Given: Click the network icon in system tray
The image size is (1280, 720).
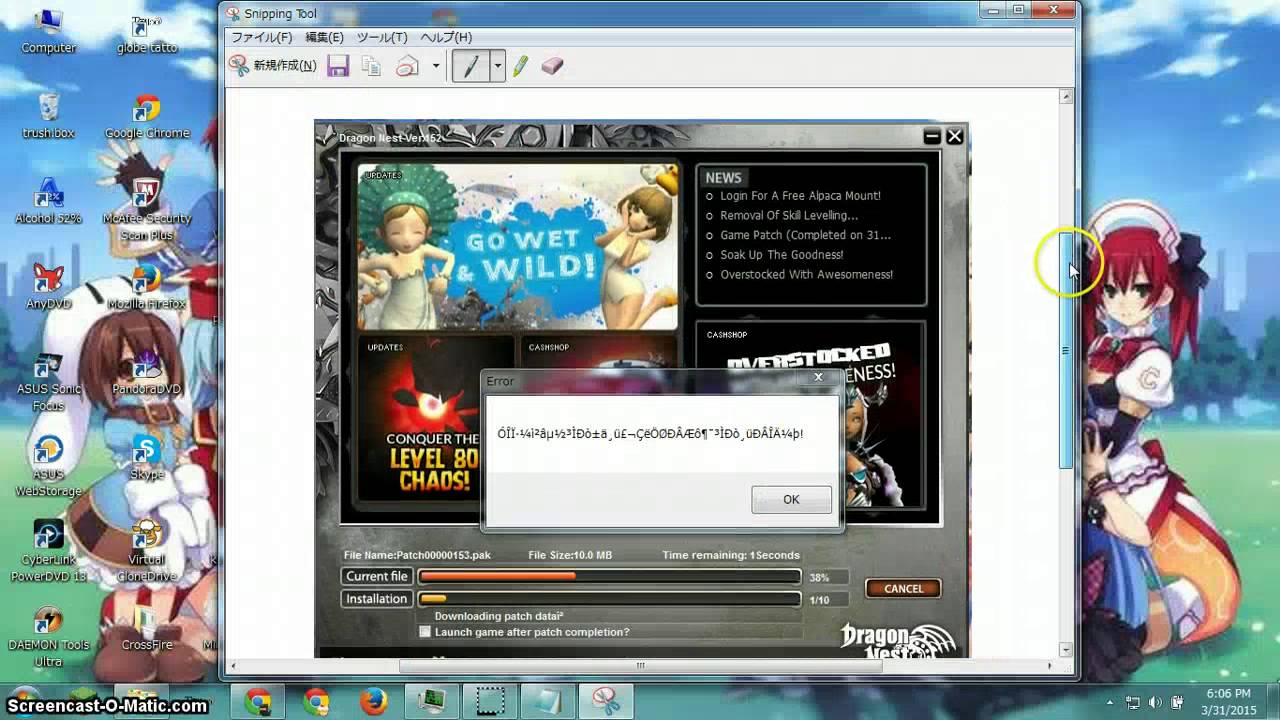Looking at the screenshot, I should 1133,702.
